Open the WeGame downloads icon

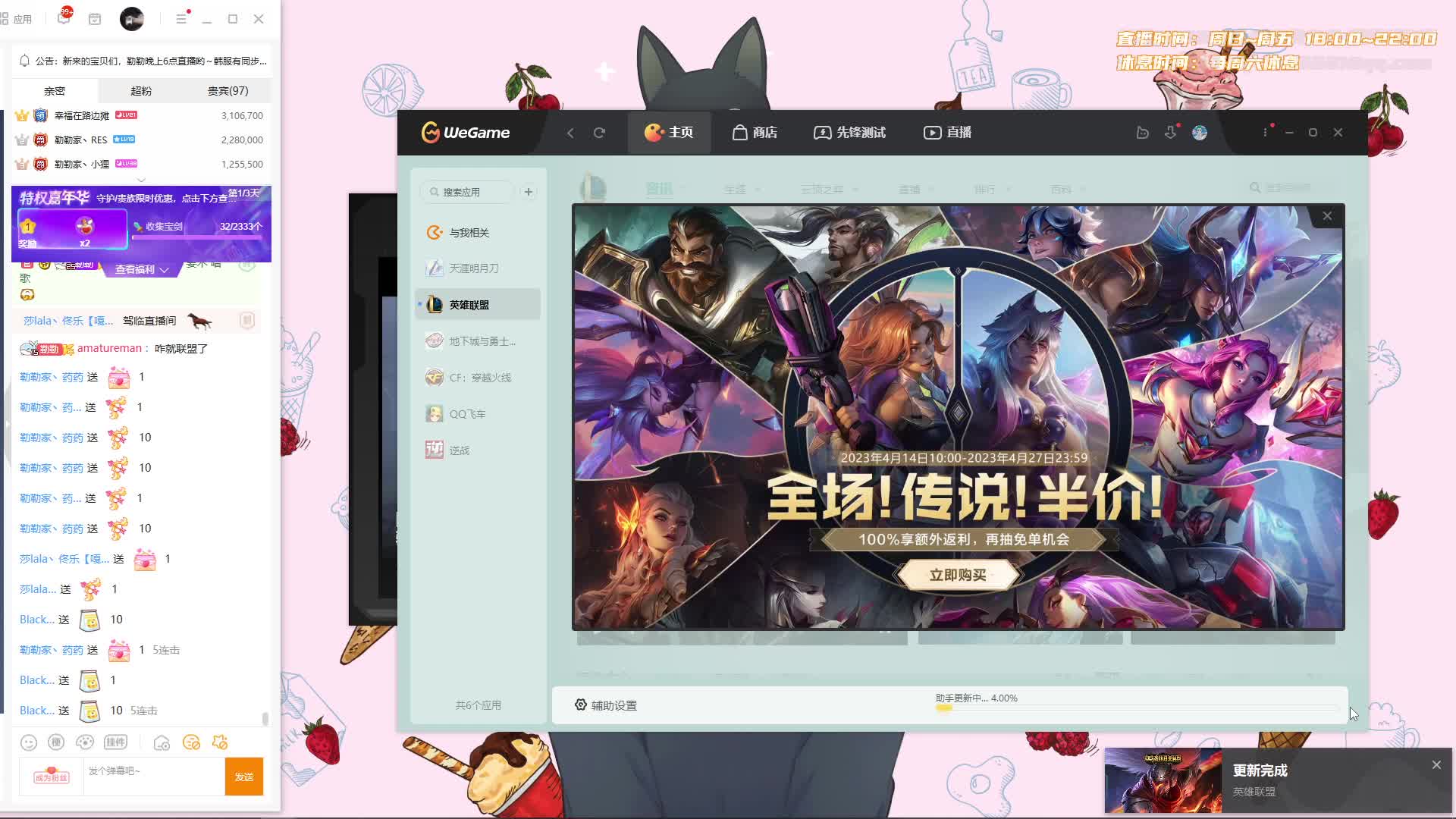1170,133
